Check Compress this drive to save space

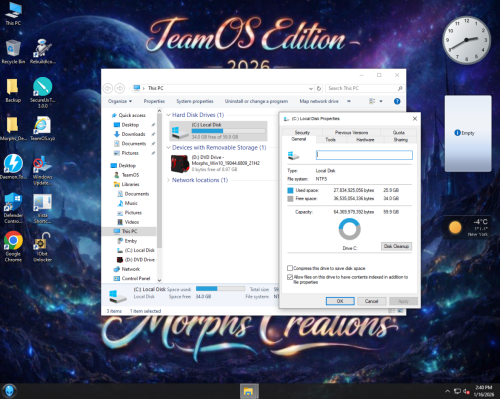[x=290, y=268]
